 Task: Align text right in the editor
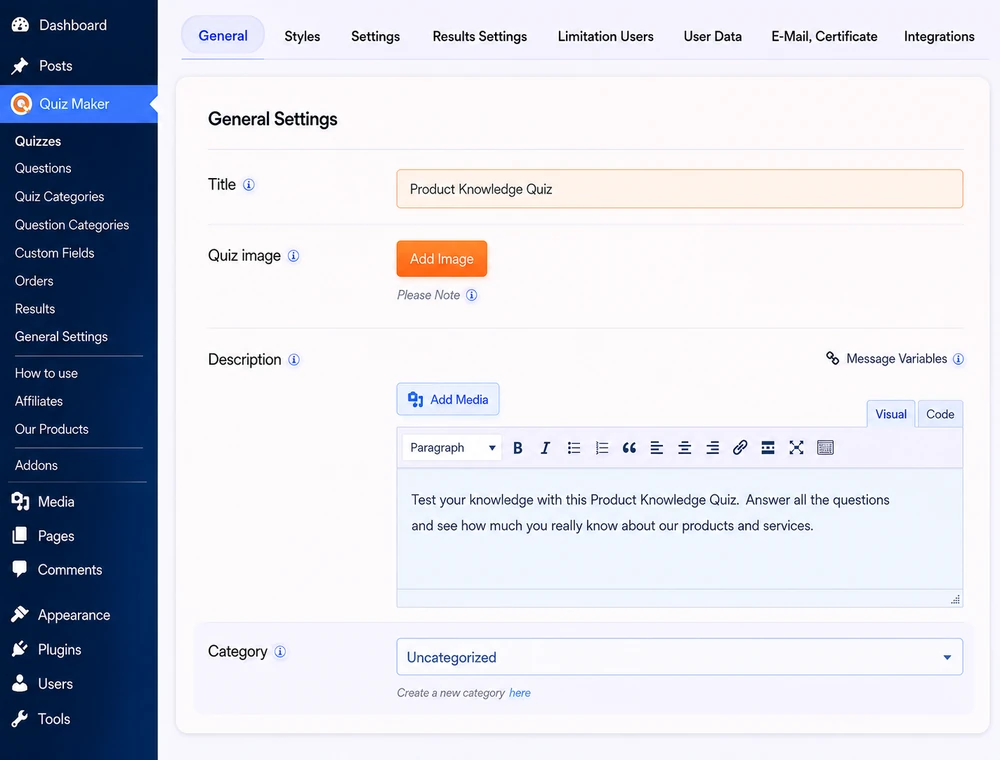pyautogui.click(x=712, y=448)
